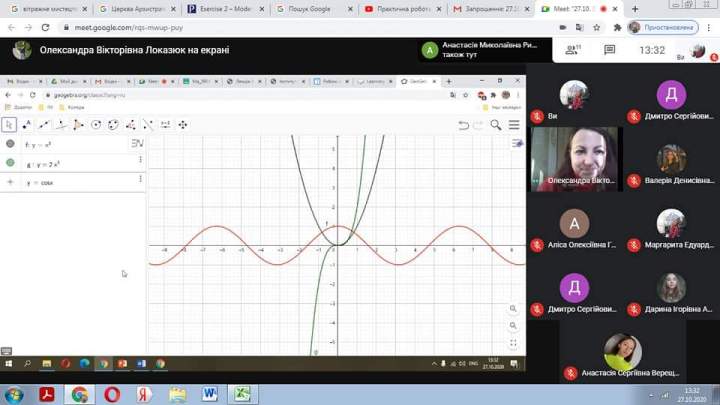This screenshot has width=720, height=405.
Task: Click camera icon in address bar
Action: [x=562, y=28]
